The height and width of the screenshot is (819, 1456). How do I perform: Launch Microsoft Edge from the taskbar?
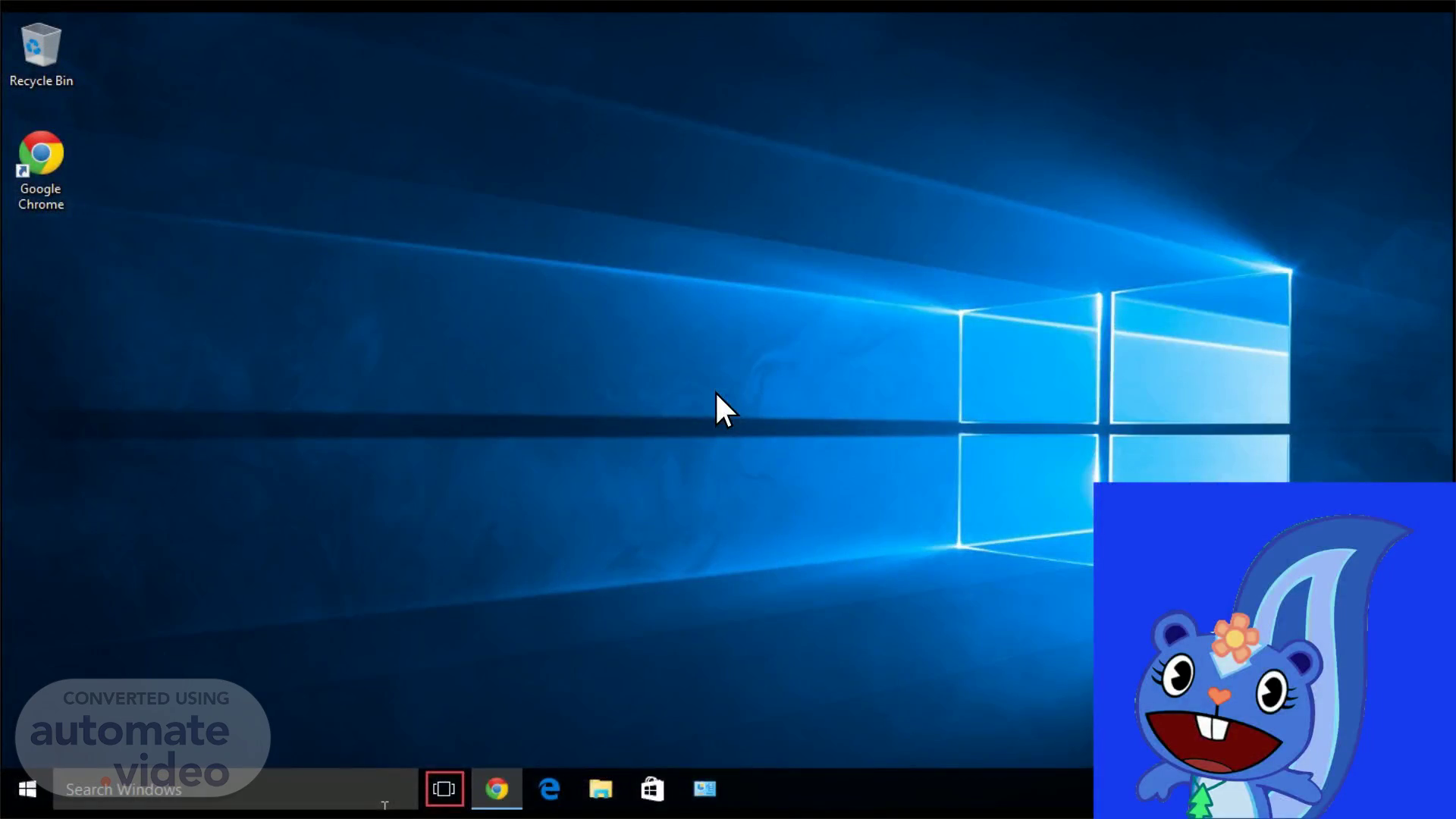coord(549,789)
